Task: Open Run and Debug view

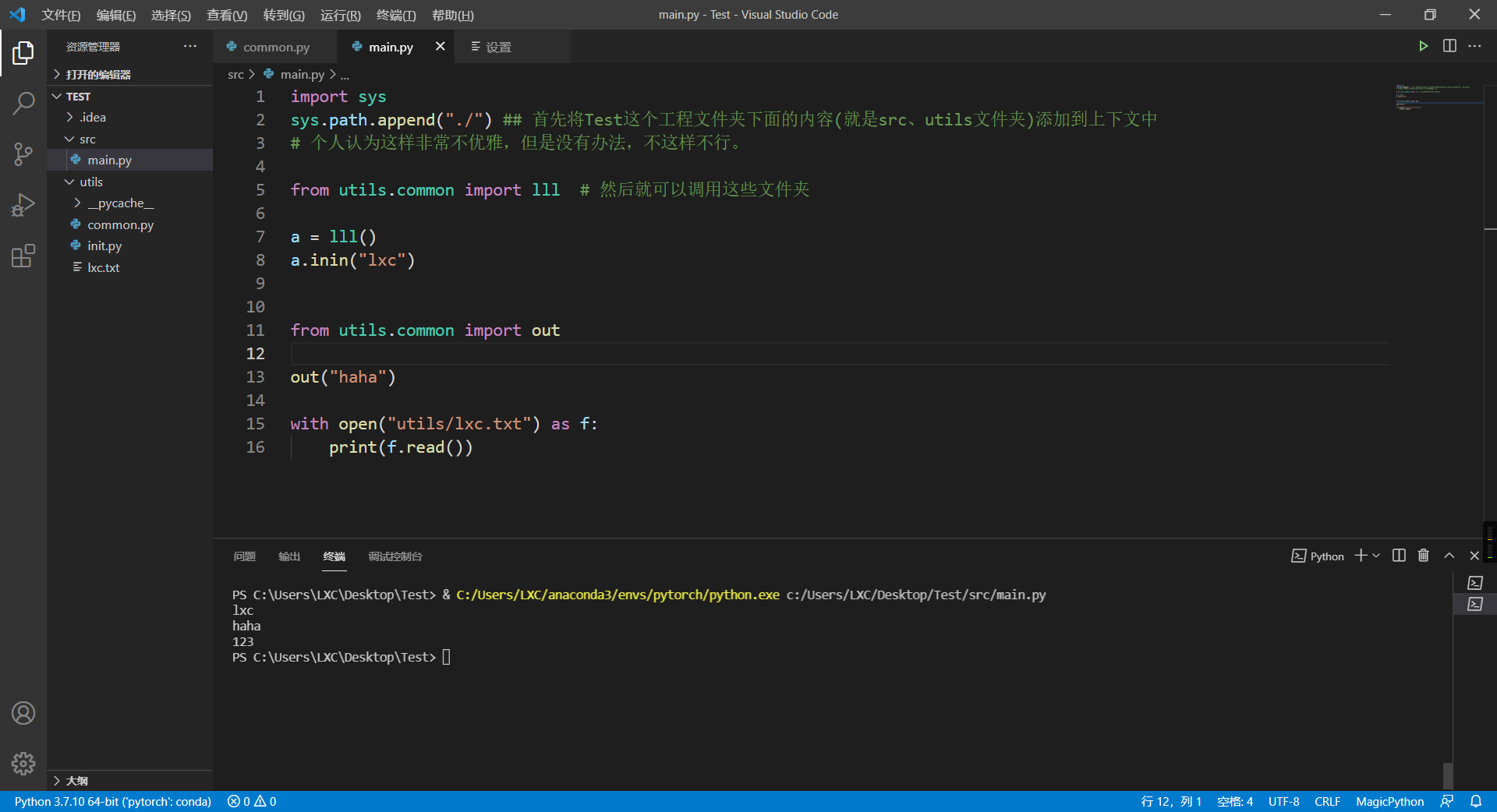Action: coord(23,205)
